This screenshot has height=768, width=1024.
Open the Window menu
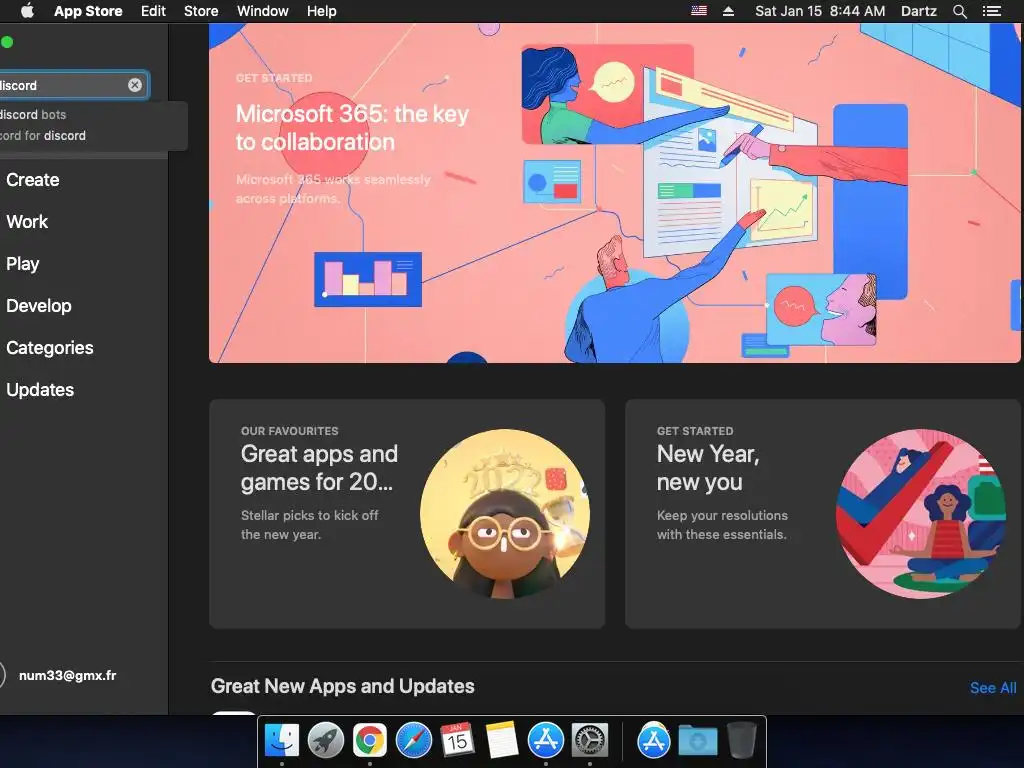[263, 11]
